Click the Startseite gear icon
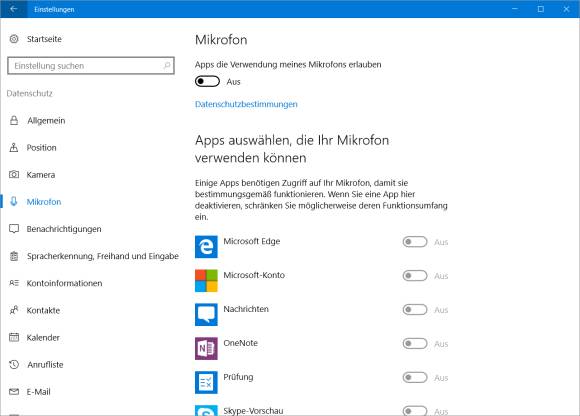The width and height of the screenshot is (580, 416). click(x=14, y=39)
